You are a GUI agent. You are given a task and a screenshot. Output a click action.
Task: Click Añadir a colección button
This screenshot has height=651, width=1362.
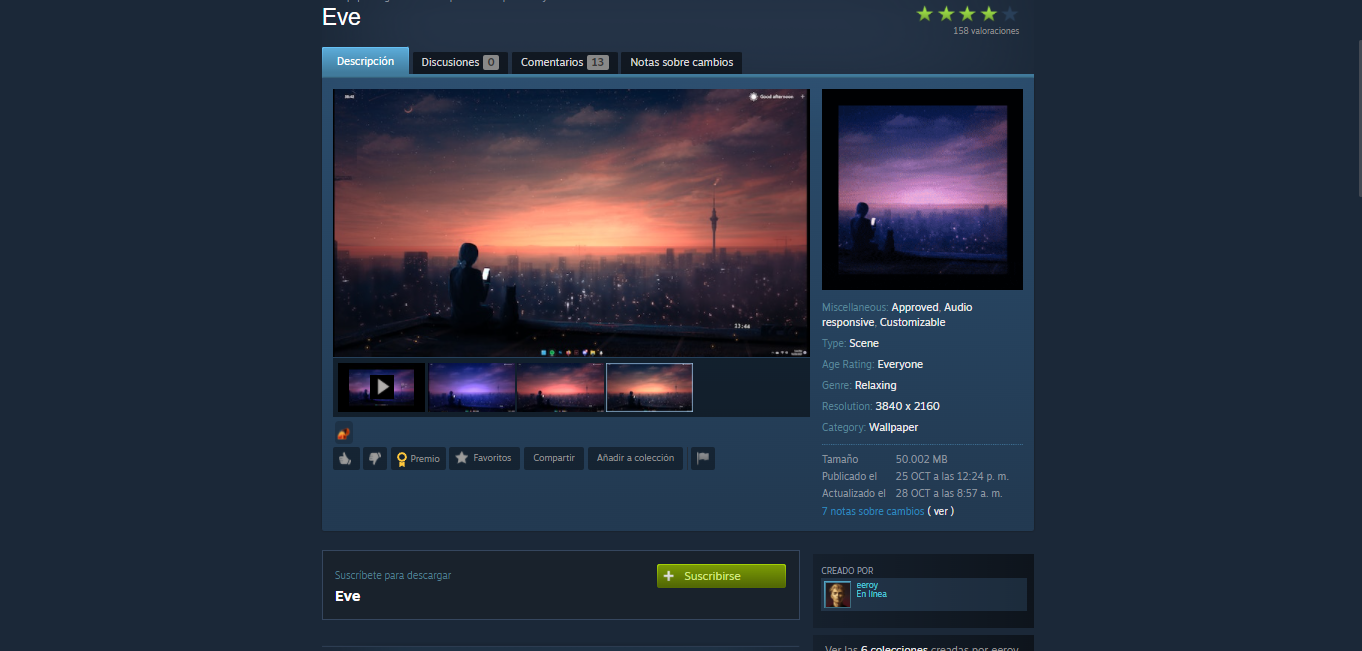click(635, 458)
